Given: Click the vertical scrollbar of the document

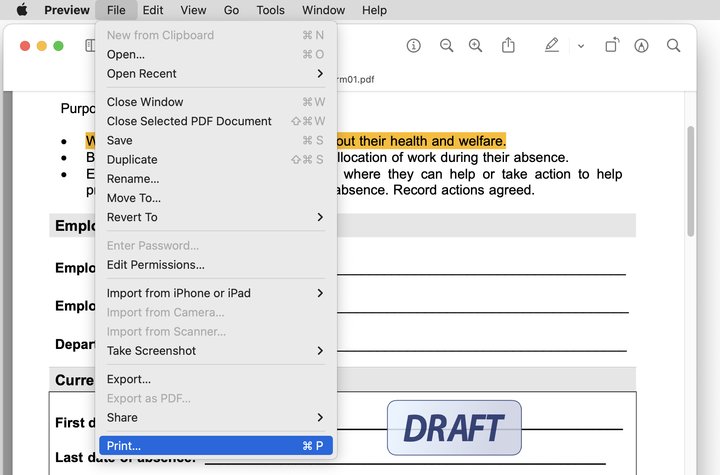Looking at the screenshot, I should pyautogui.click(x=690, y=180).
